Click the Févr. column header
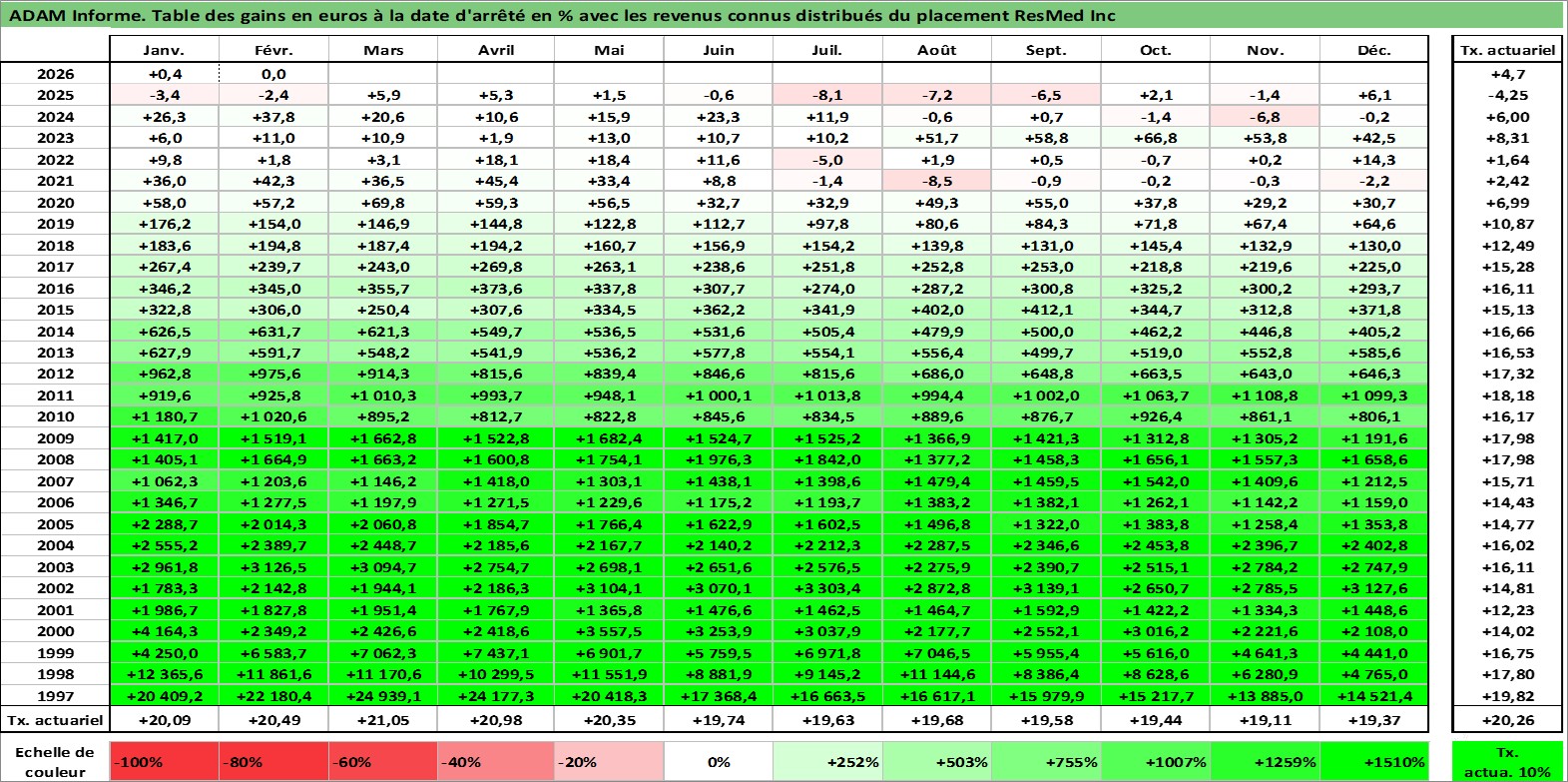 tap(273, 50)
